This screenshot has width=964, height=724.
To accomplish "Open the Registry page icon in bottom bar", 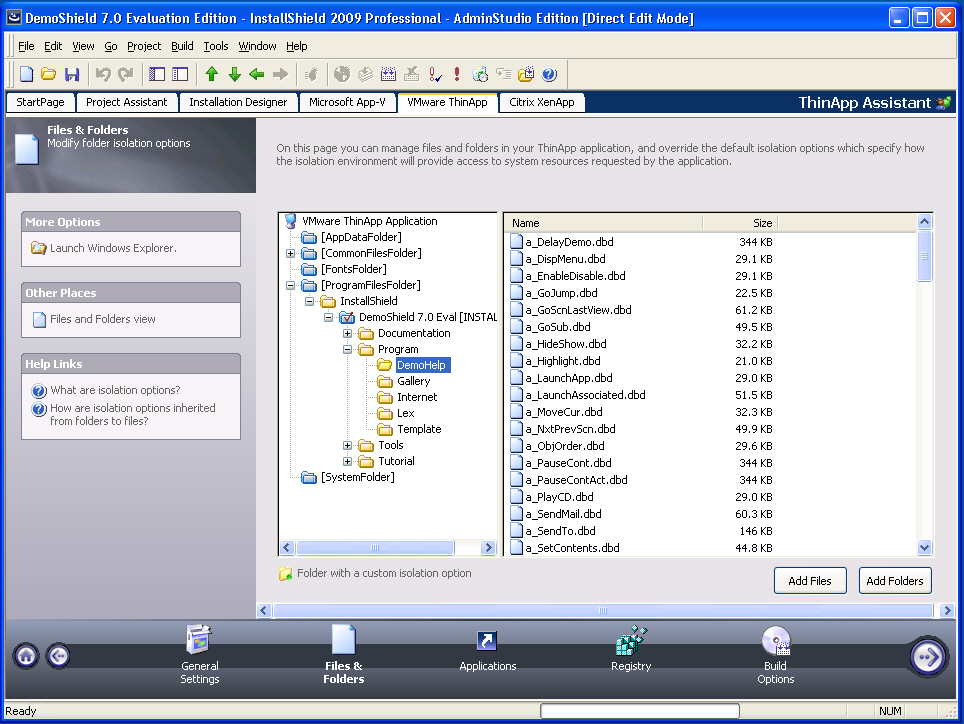I will click(x=631, y=642).
